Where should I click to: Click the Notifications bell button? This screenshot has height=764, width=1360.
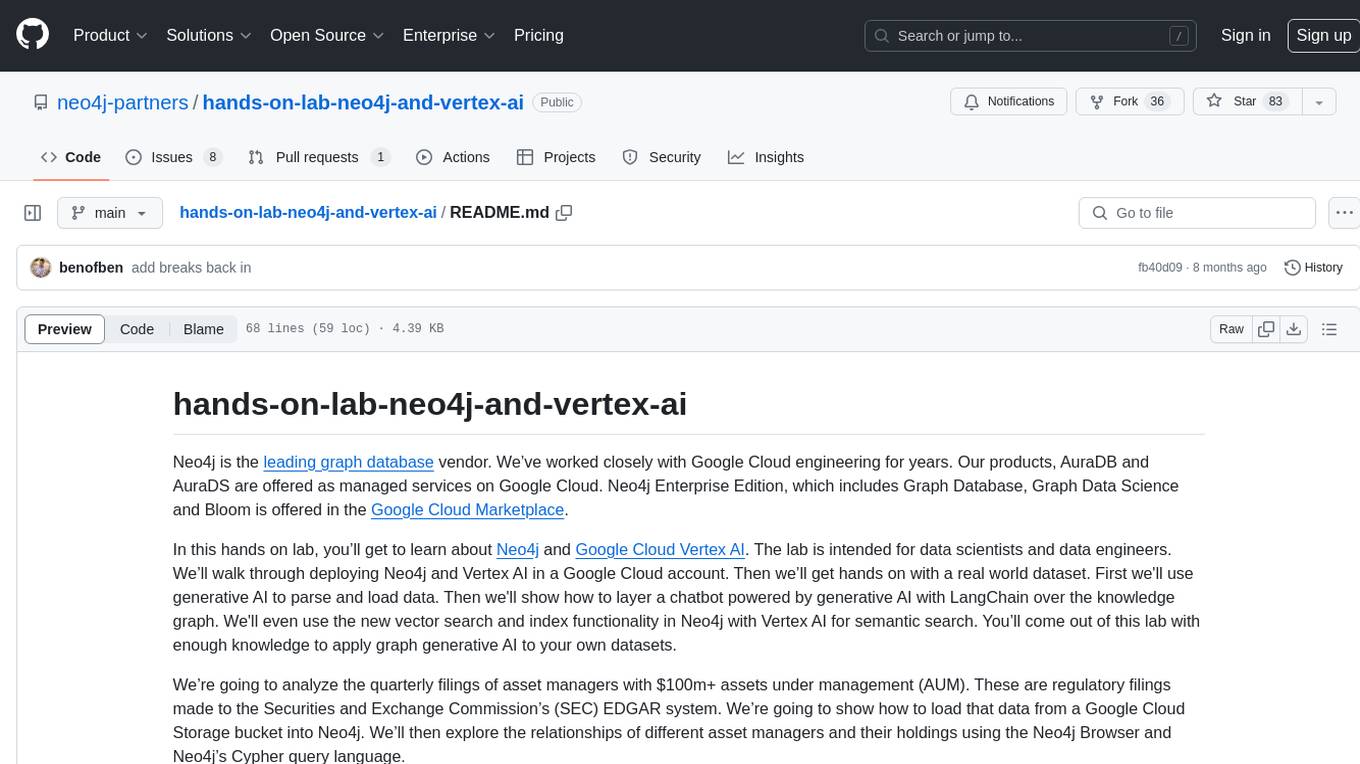tap(1008, 102)
